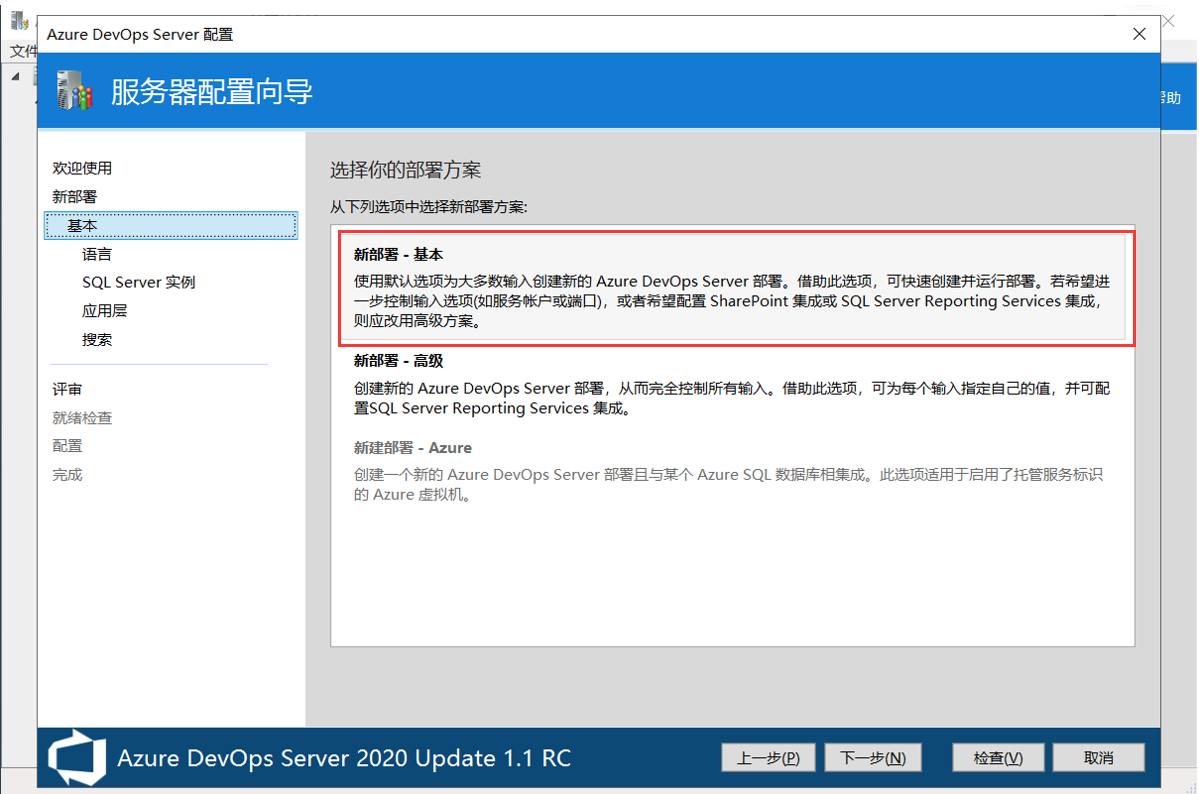Open the 语言 step in sidebar
This screenshot has height=794, width=1199.
96,254
